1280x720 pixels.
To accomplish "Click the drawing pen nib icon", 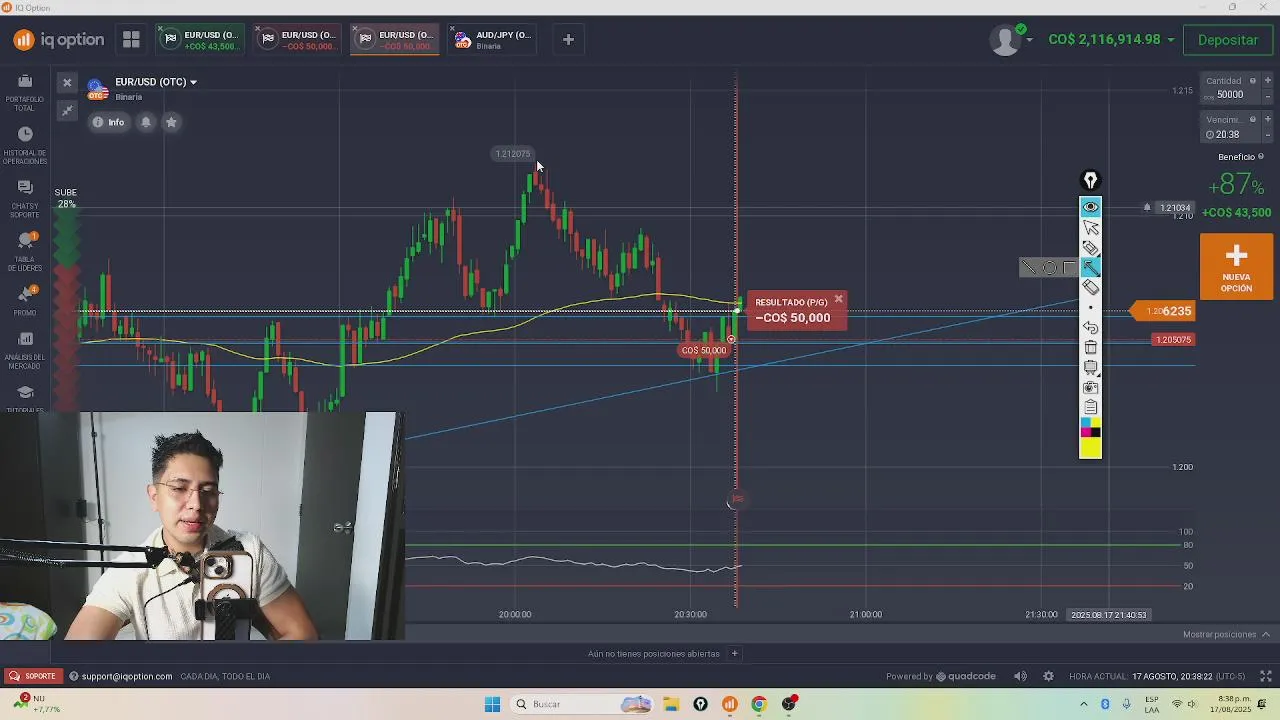I will click(x=1090, y=181).
